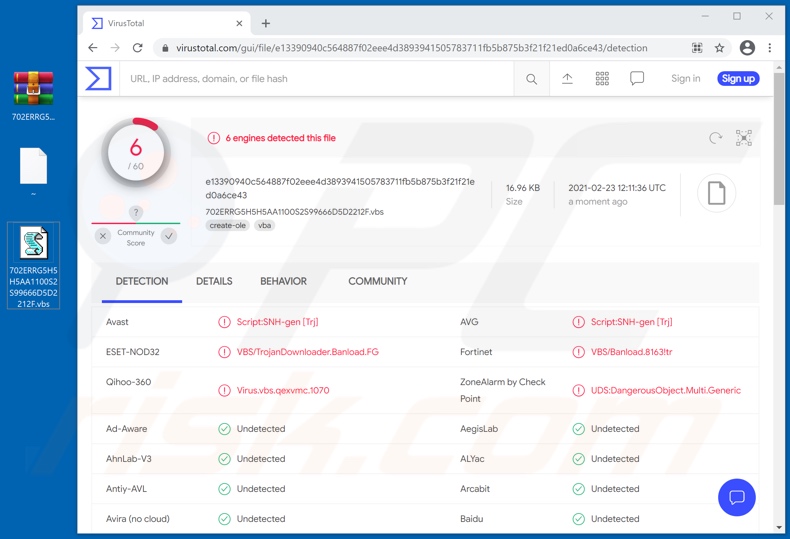Viewport: 790px width, 539px height.
Task: Click Fortinet VBS/Banload.8163!tr result
Action: (631, 352)
